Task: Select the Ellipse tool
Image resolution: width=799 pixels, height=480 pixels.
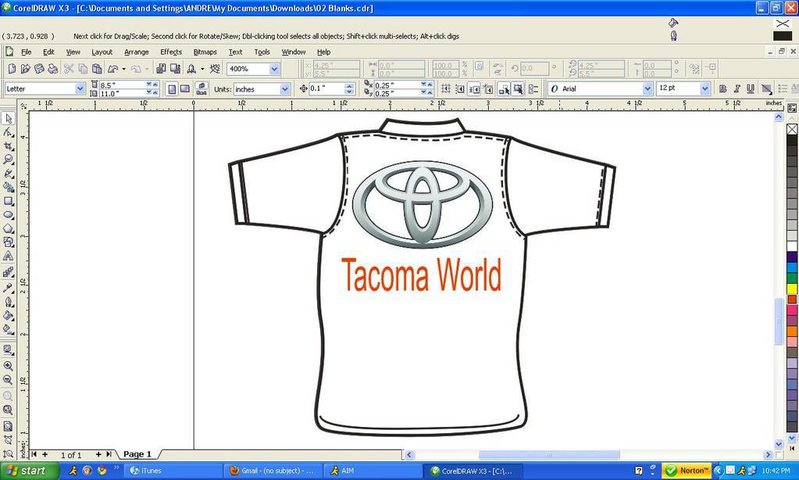Action: point(8,215)
